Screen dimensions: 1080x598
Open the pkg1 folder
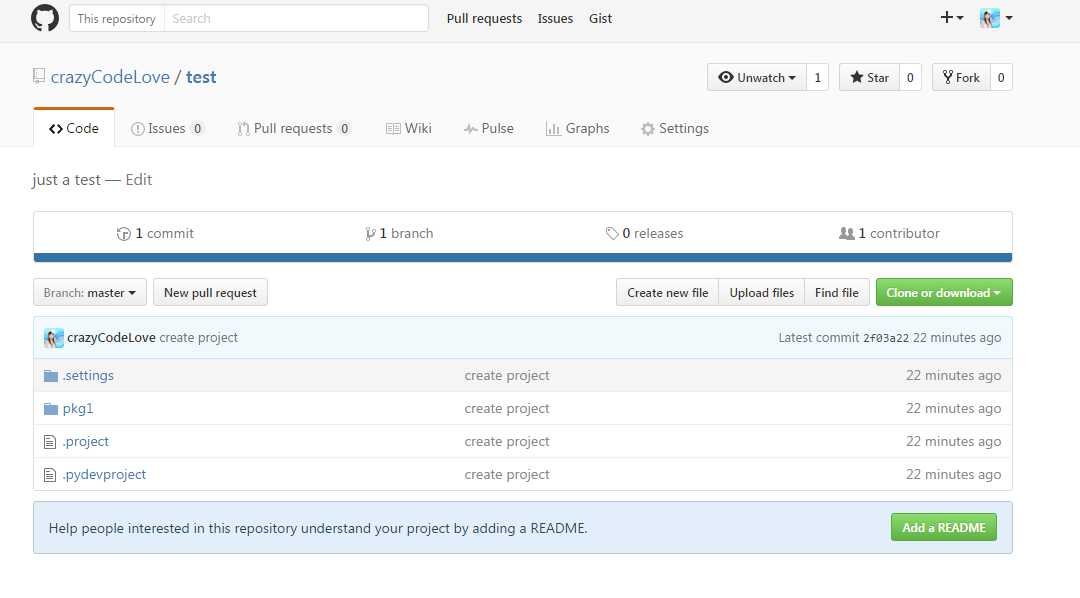click(x=78, y=409)
